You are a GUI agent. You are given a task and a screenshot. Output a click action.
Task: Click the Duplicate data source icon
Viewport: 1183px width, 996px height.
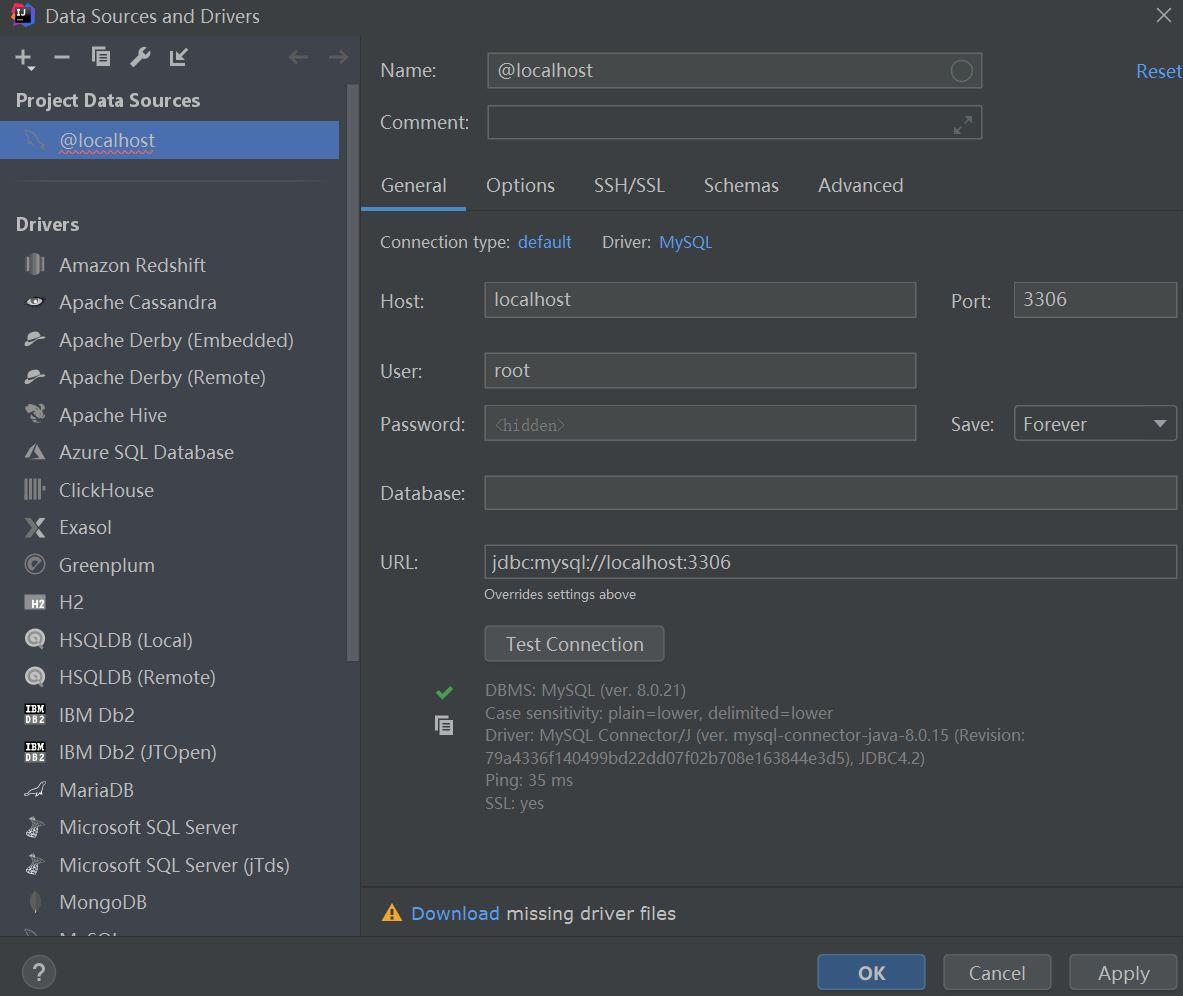101,57
